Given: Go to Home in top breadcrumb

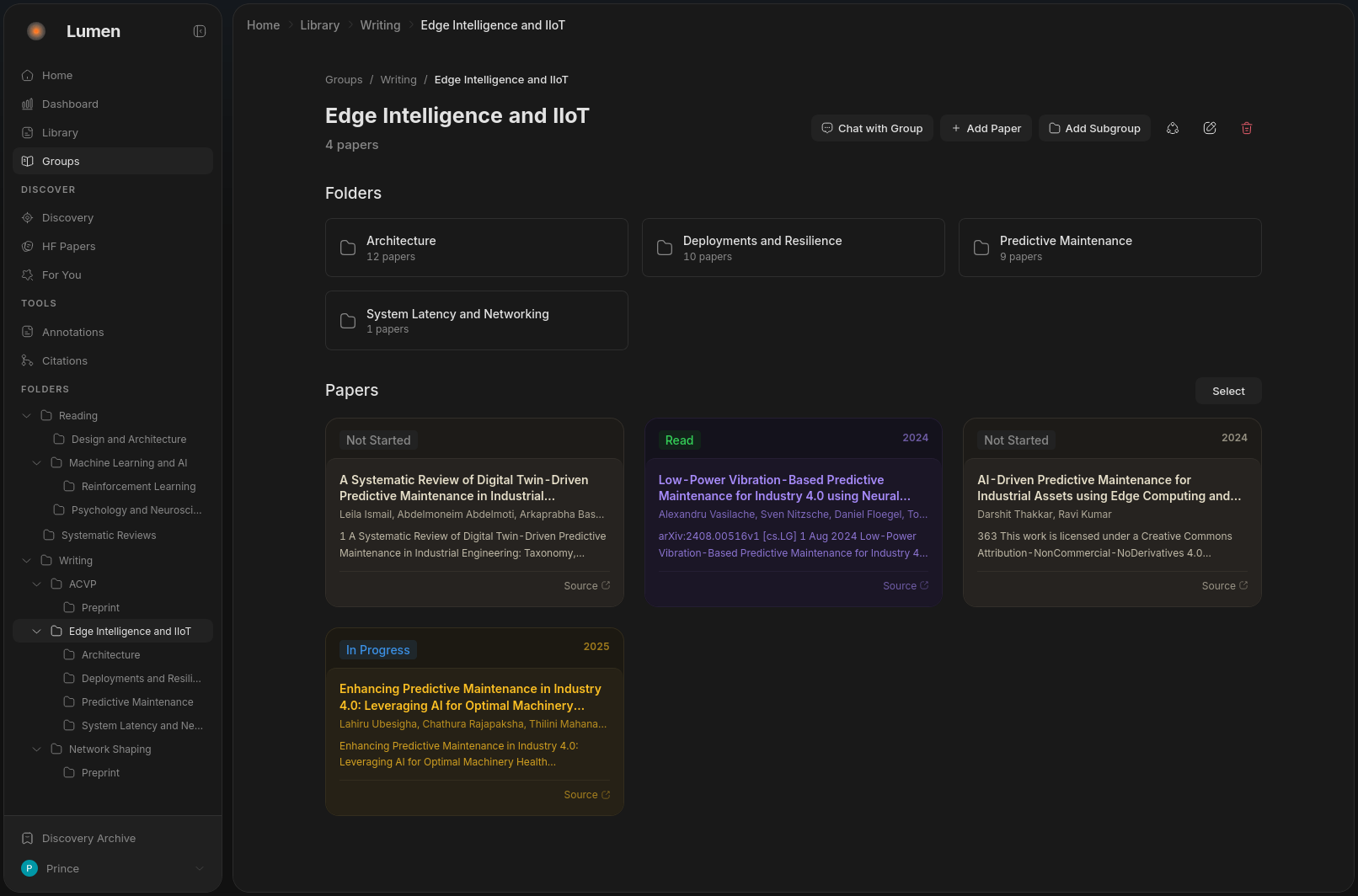Looking at the screenshot, I should 263,25.
